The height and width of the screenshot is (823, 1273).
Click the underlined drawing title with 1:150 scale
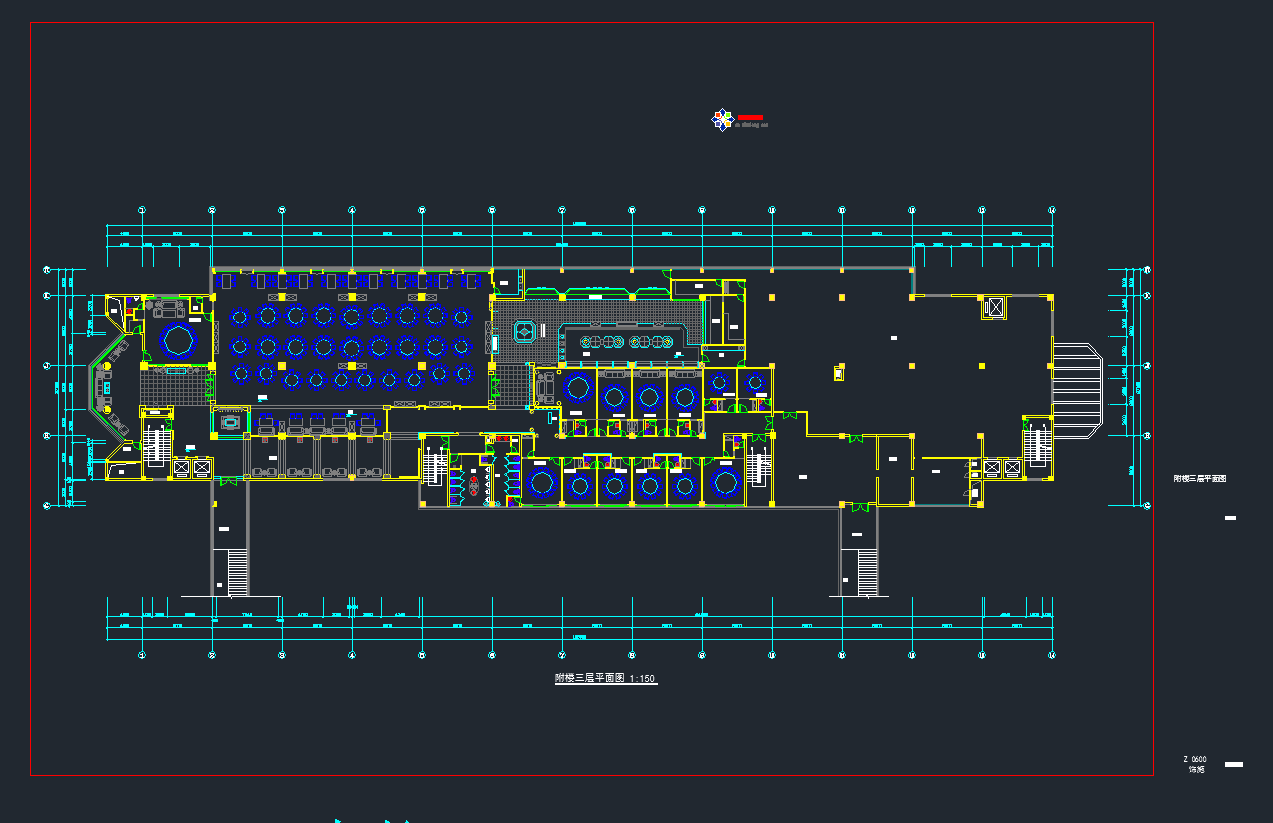pyautogui.click(x=606, y=678)
